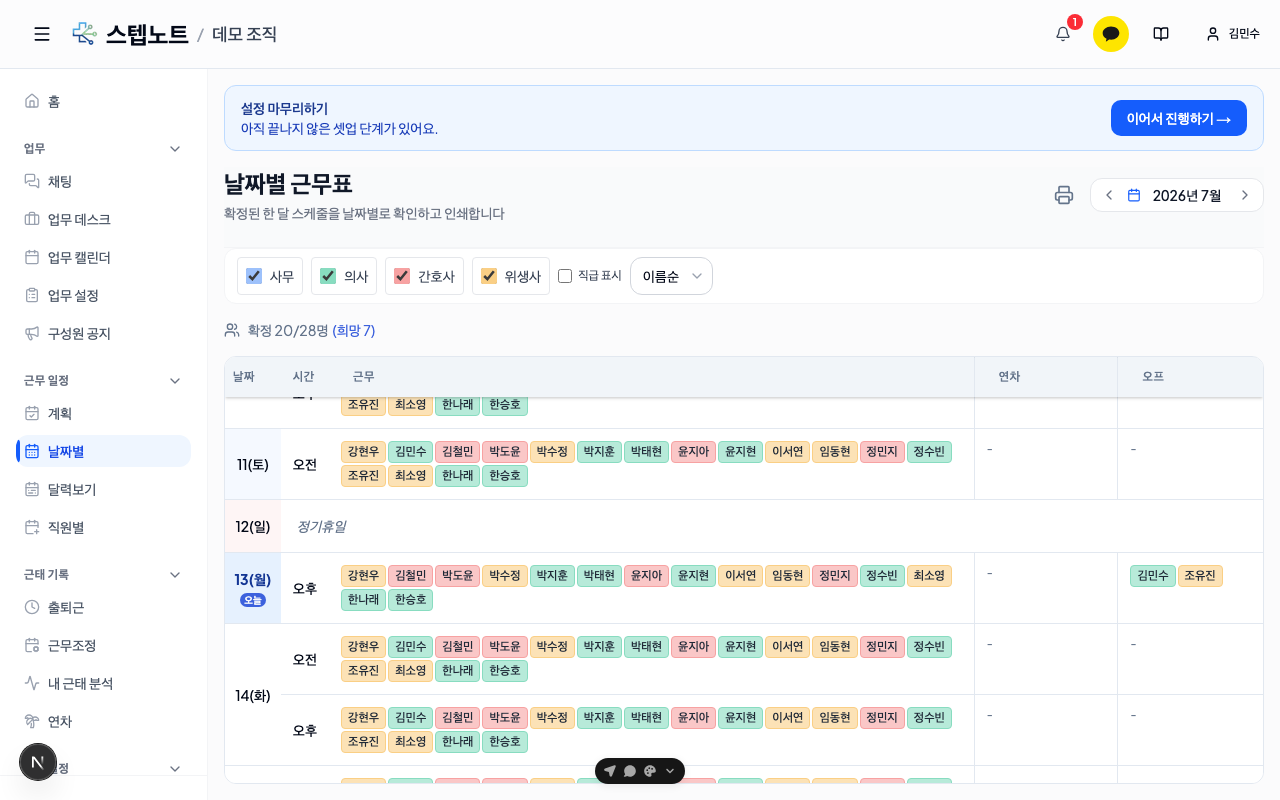
Task: Open 업무 설정 in sidebar
Action: click(104, 295)
